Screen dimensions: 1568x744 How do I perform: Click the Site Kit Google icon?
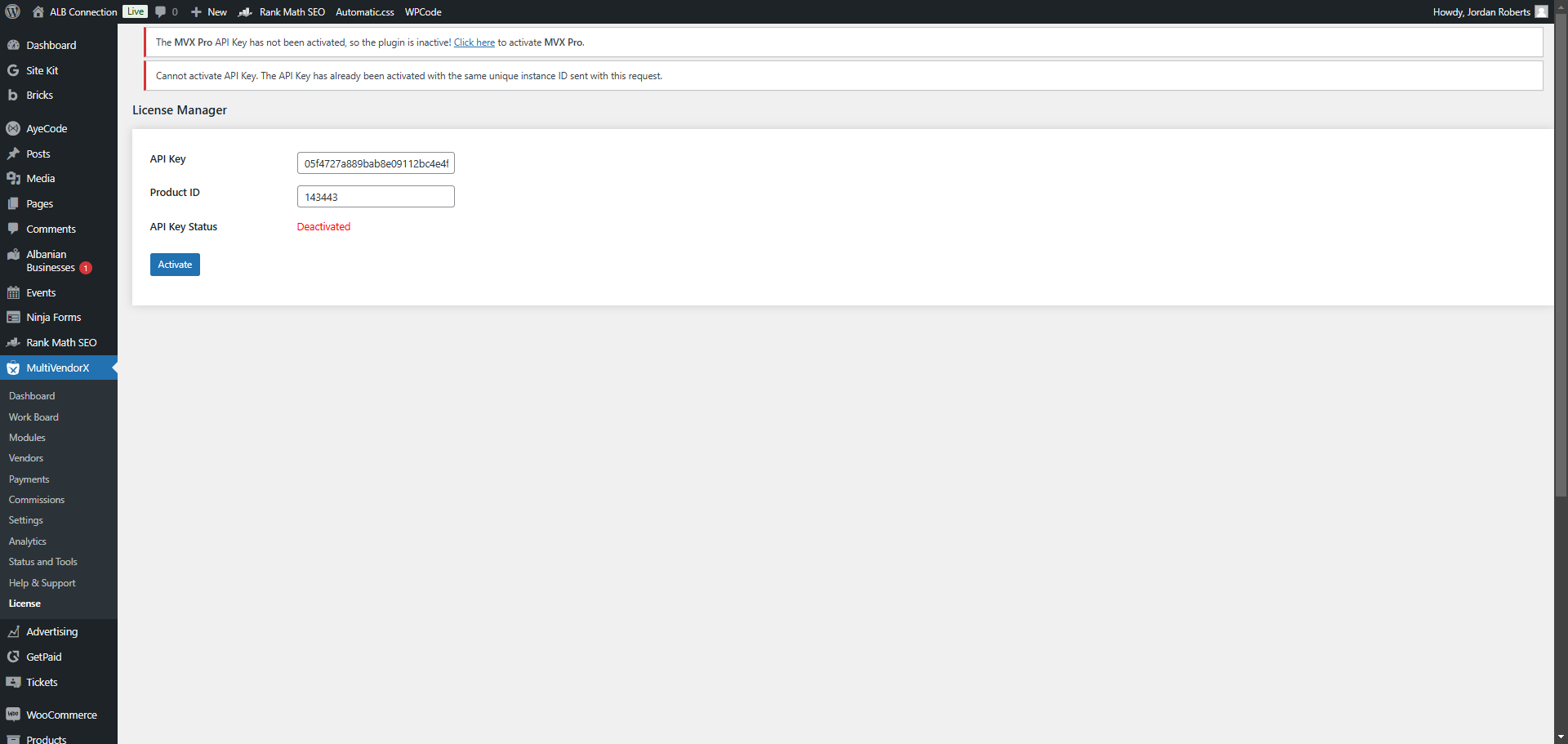13,70
